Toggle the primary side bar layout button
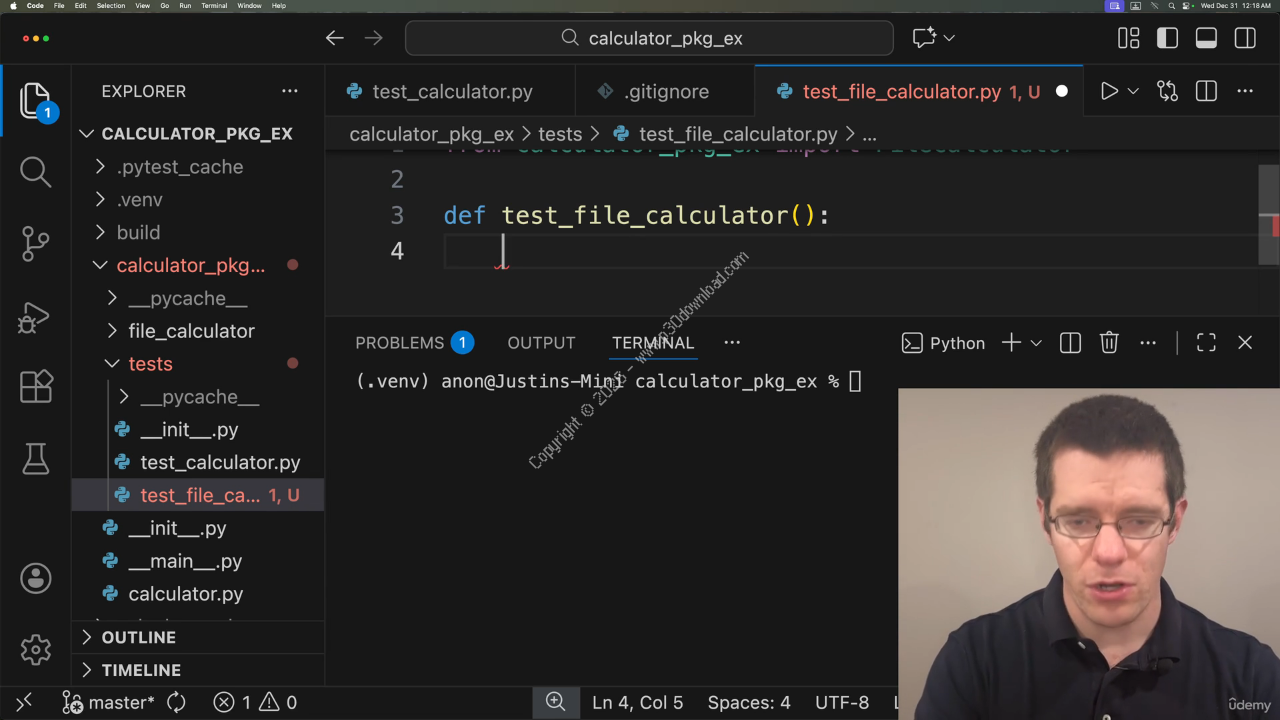This screenshot has width=1280, height=720. (x=1167, y=38)
